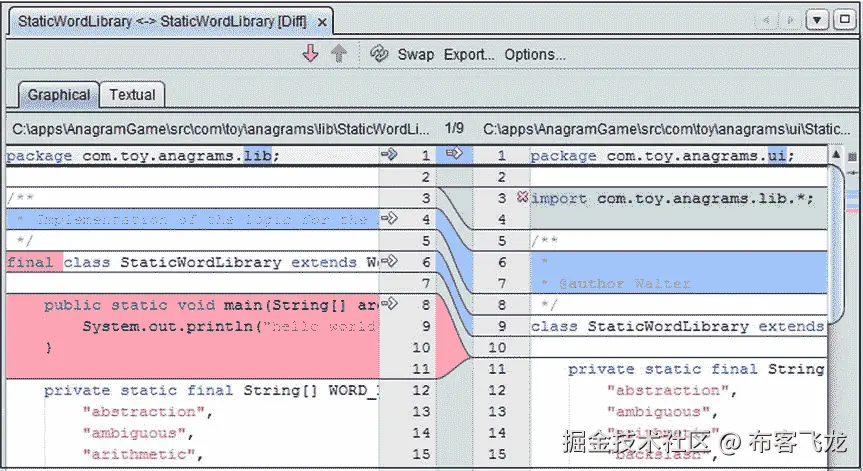This screenshot has width=863, height=471.
Task: Click the "package com.toy.anagrams.ui;" line
Action: point(662,156)
